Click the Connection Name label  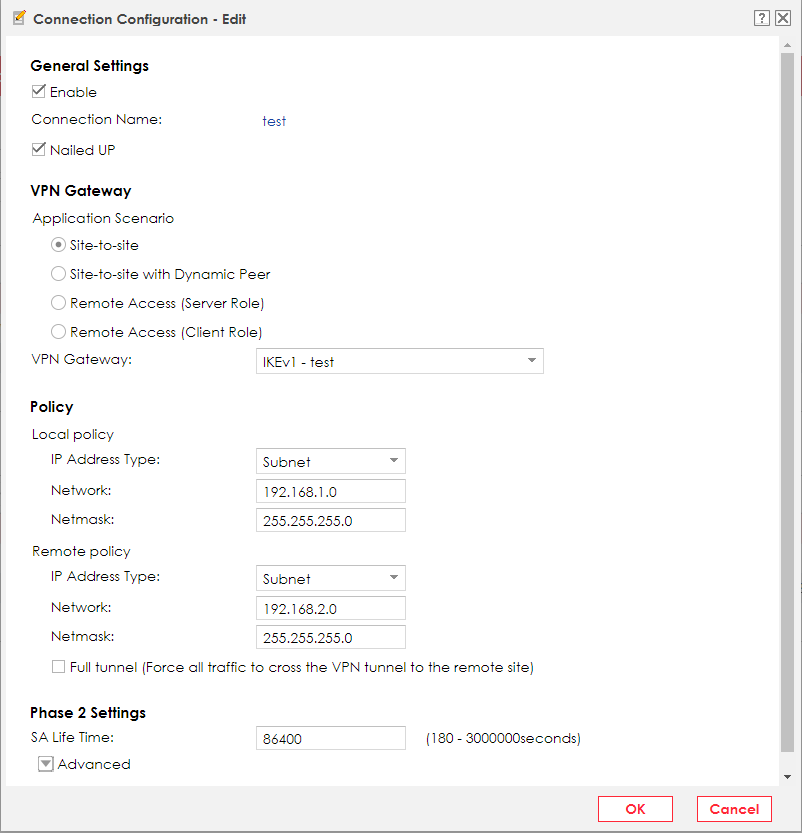tap(97, 119)
